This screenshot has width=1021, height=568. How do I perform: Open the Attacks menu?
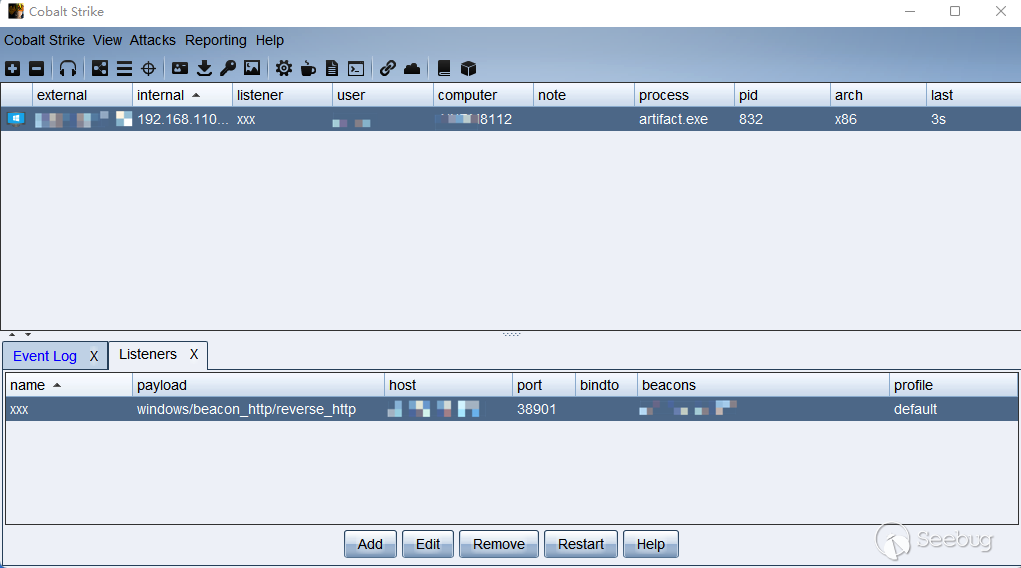152,40
